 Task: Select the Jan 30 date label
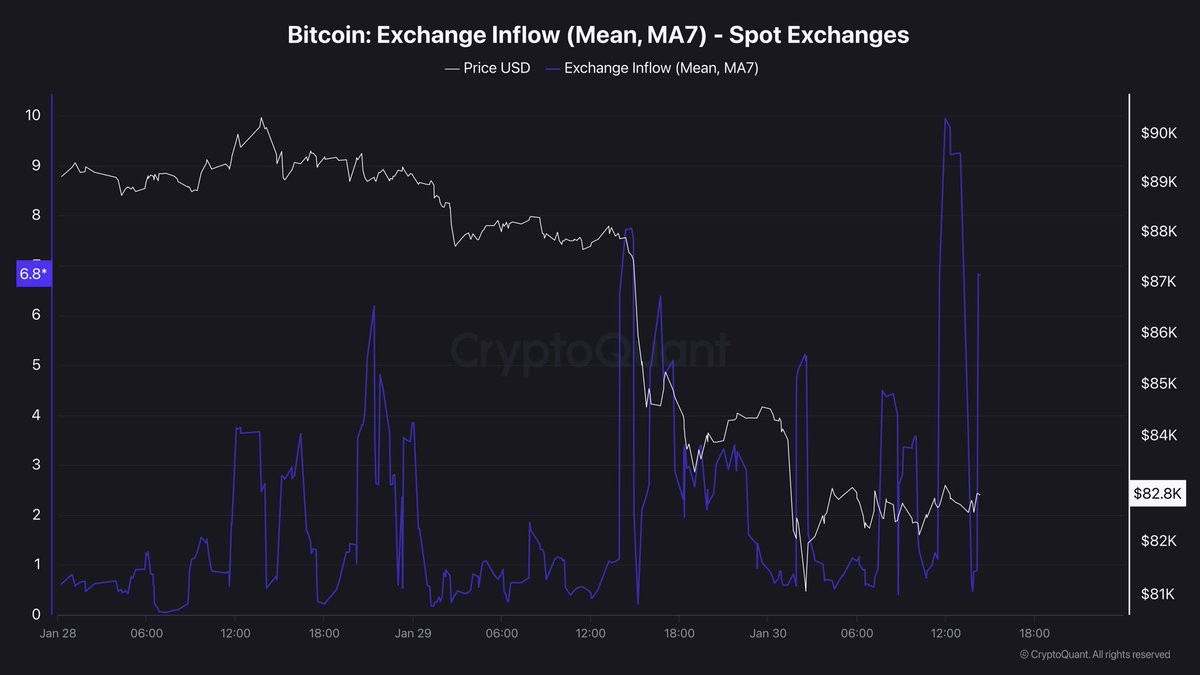click(x=768, y=633)
